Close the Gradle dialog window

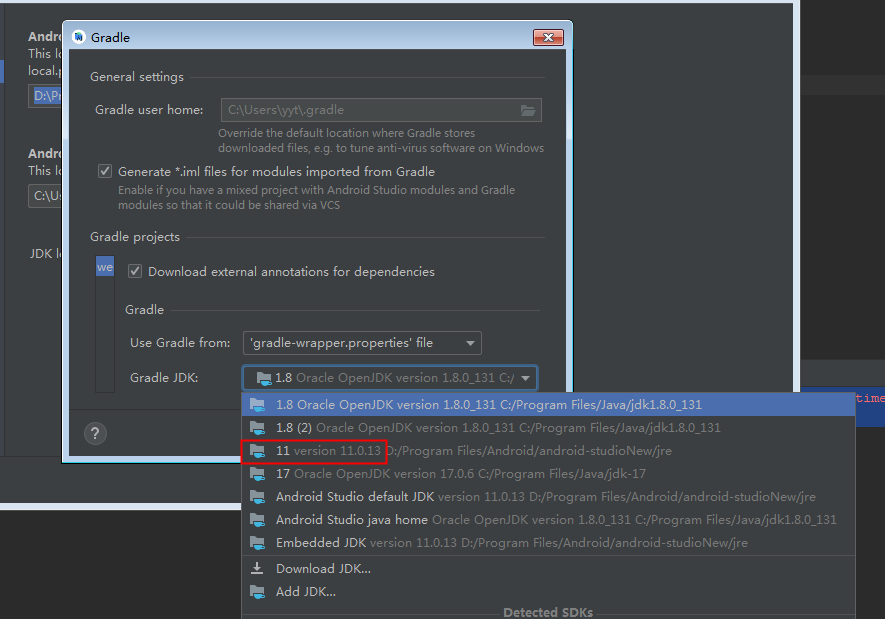tap(548, 37)
